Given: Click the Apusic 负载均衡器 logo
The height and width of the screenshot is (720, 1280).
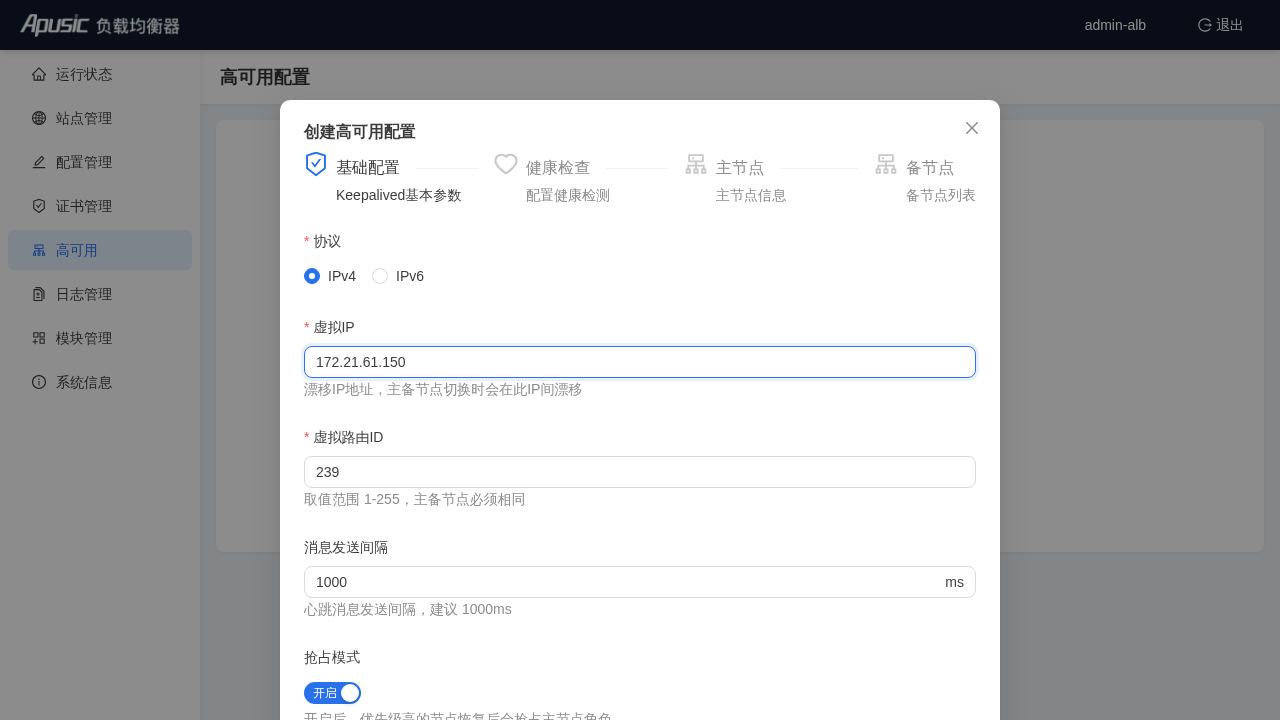Looking at the screenshot, I should [x=100, y=25].
